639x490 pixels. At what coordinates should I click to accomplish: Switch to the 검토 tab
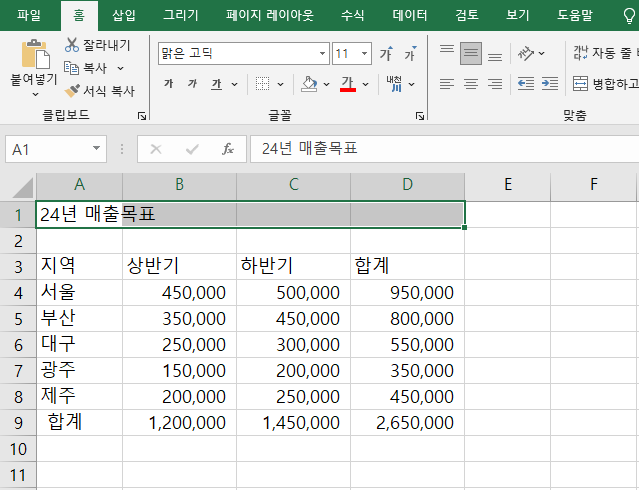467,15
